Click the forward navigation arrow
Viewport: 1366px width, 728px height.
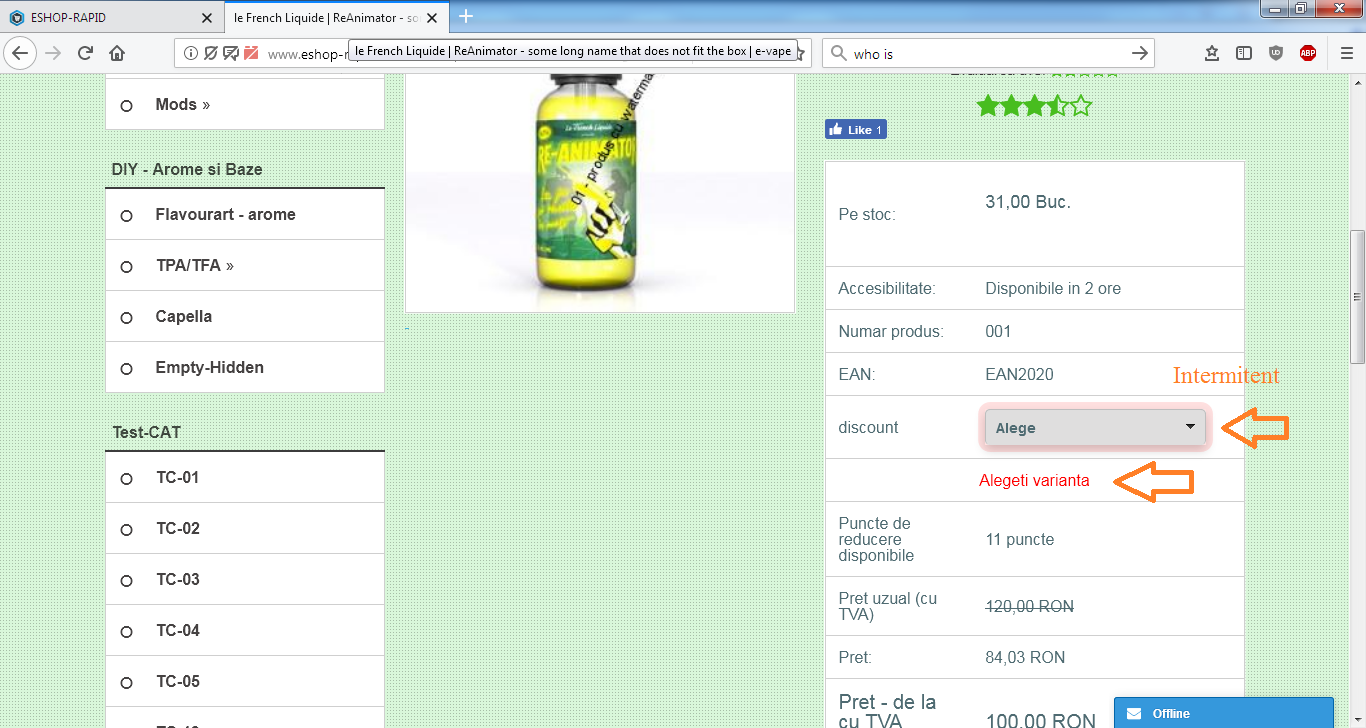[x=53, y=53]
